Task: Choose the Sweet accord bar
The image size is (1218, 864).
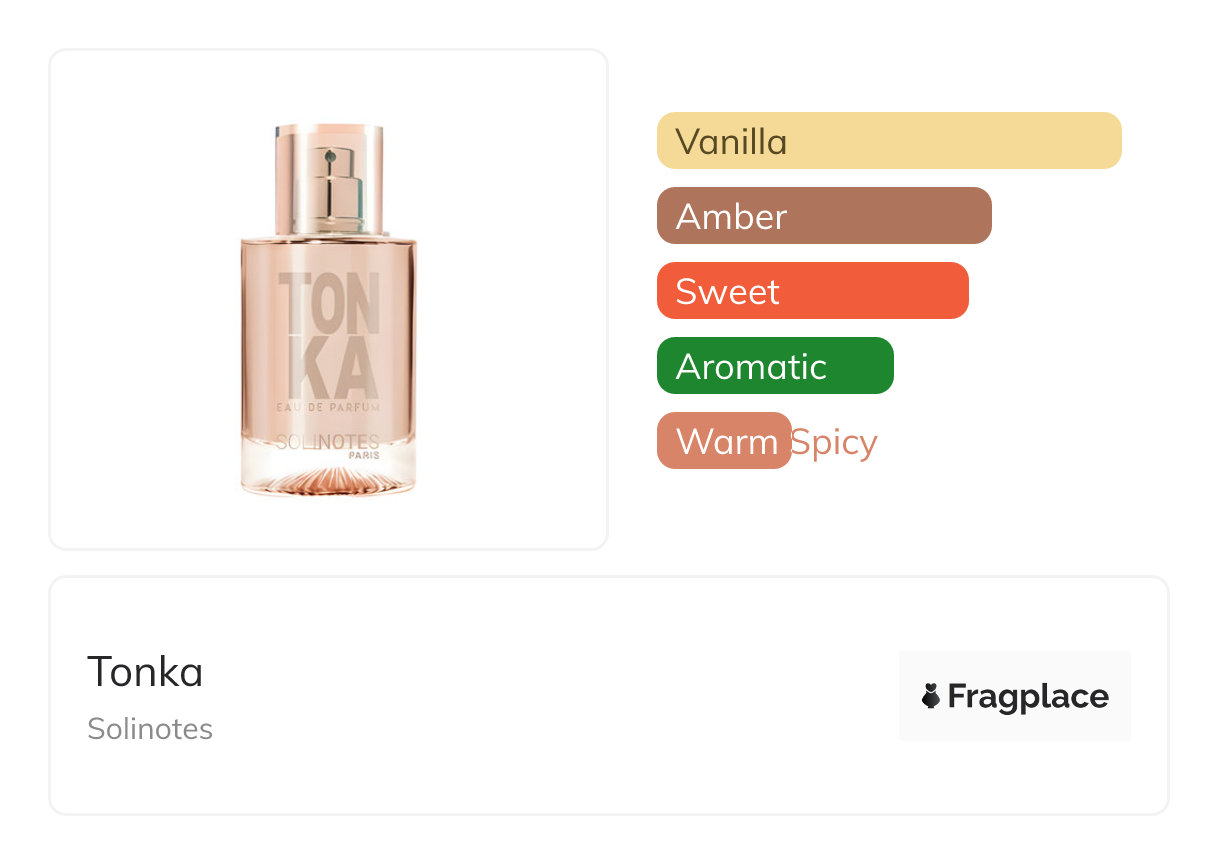Action: click(812, 291)
